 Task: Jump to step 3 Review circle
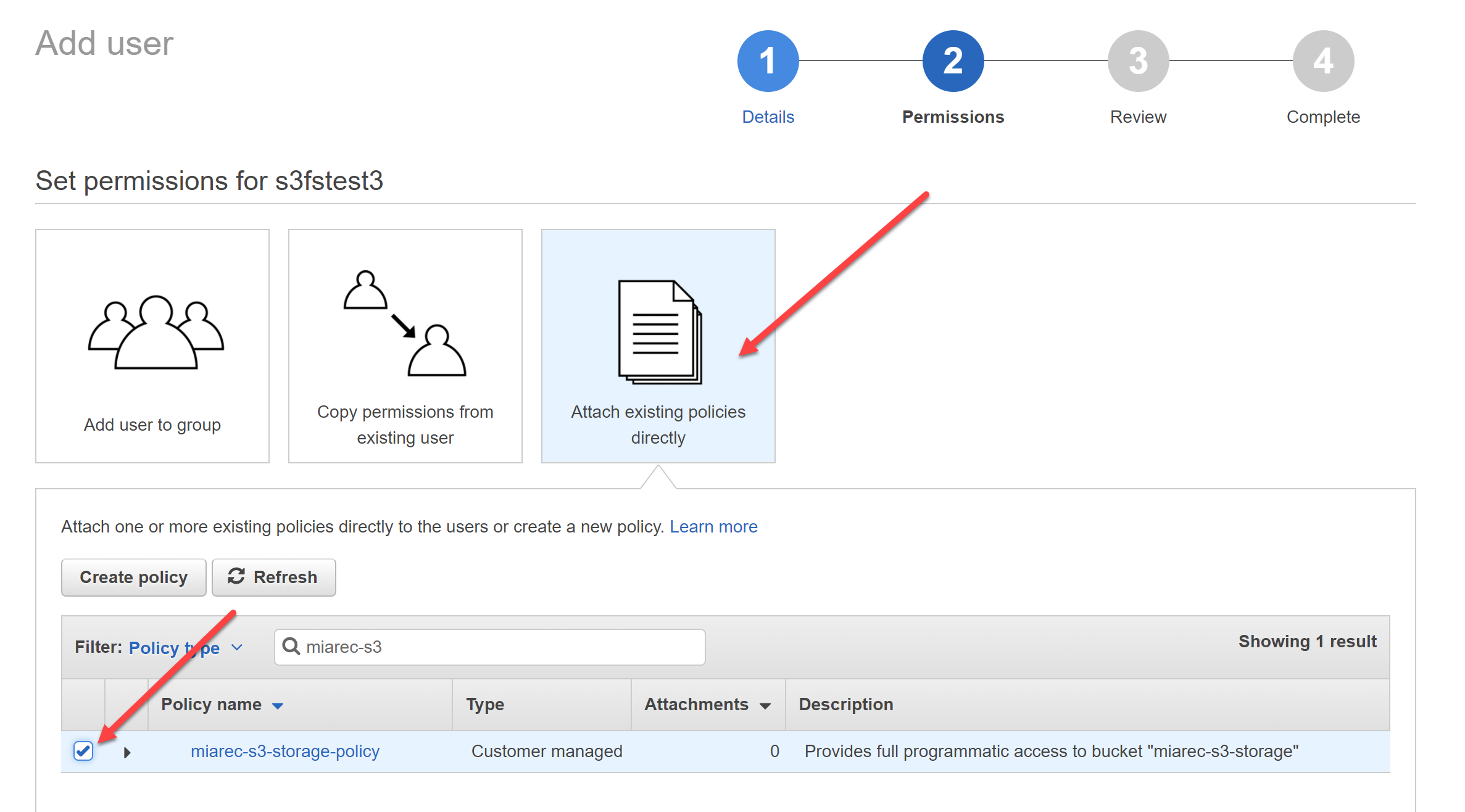pyautogui.click(x=1138, y=61)
